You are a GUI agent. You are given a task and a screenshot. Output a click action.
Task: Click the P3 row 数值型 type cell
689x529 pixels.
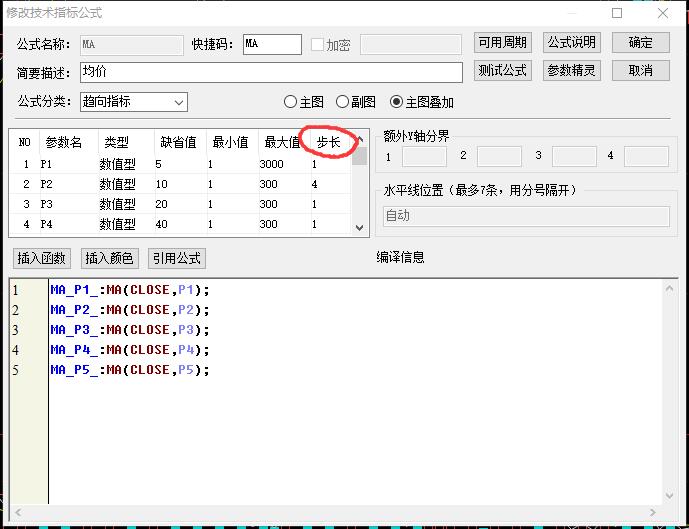pyautogui.click(x=117, y=204)
